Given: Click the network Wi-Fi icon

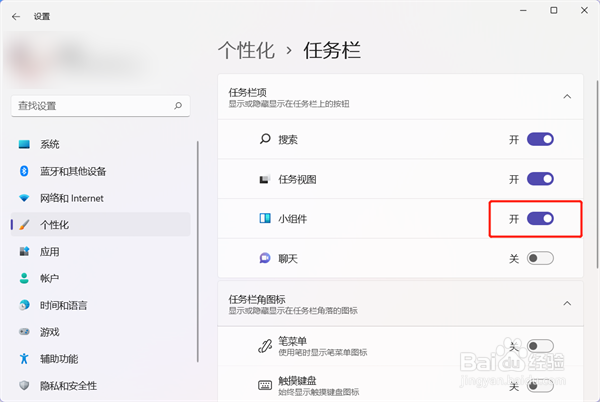Looking at the screenshot, I should (24, 198).
